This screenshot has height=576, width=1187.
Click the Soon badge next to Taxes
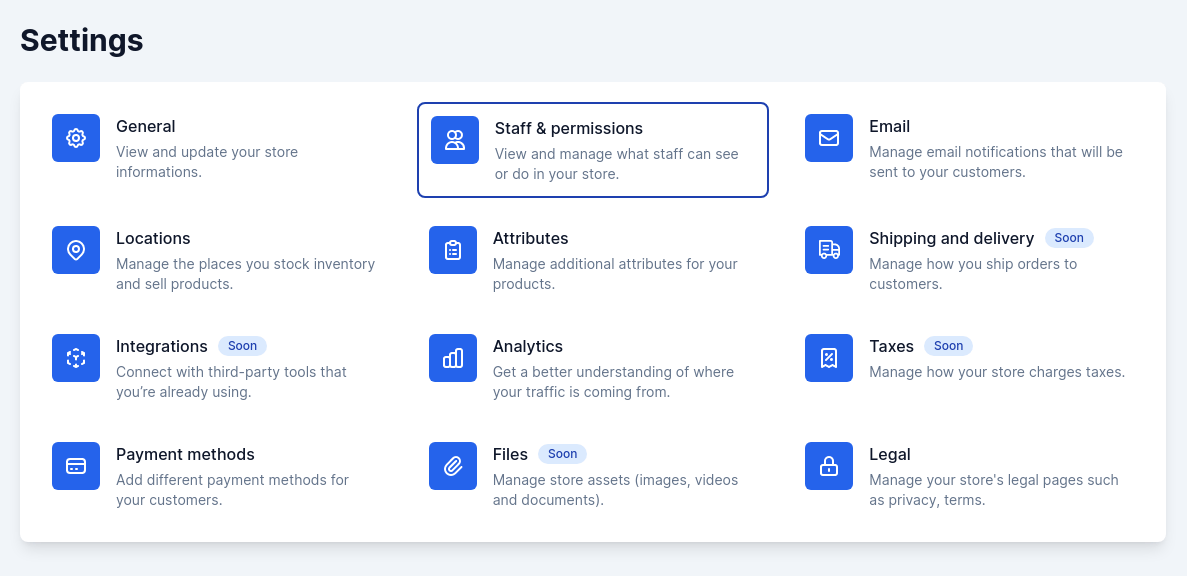click(x=948, y=346)
